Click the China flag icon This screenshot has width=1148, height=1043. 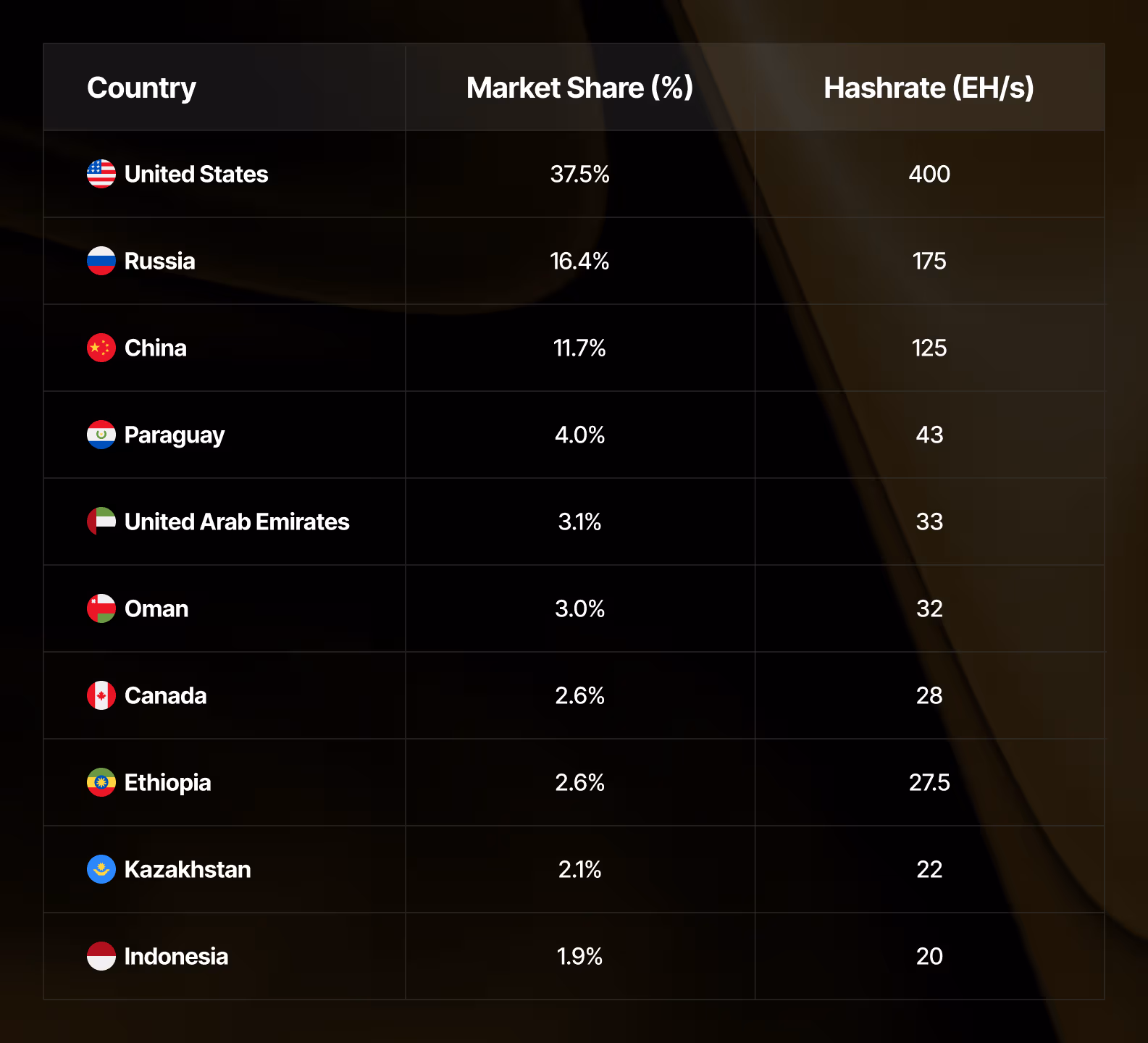(101, 348)
